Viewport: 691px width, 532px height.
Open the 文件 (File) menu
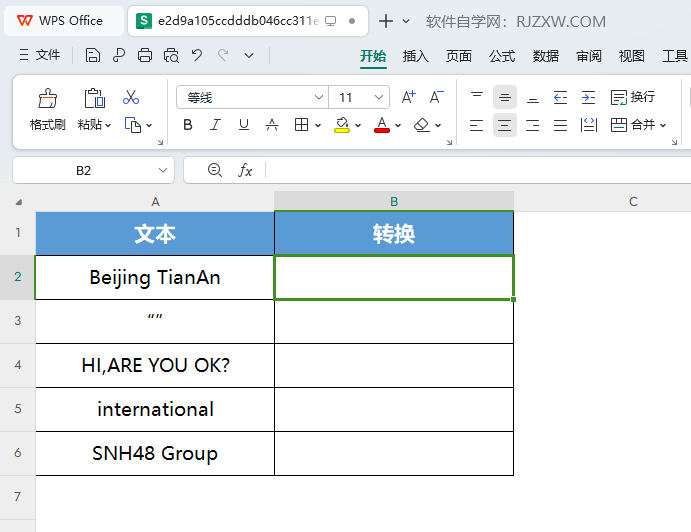click(x=40, y=55)
